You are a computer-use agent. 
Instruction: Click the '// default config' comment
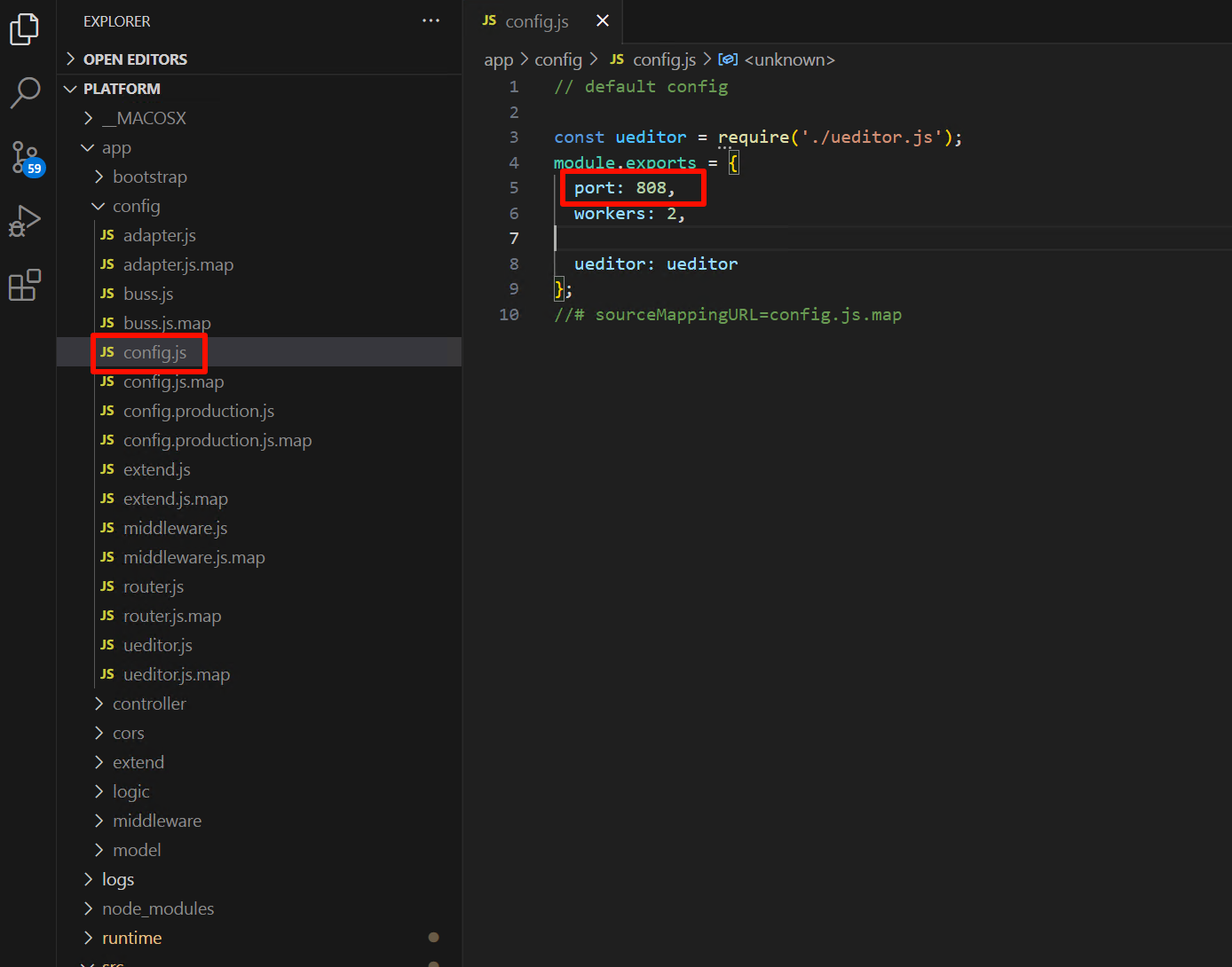click(x=641, y=87)
